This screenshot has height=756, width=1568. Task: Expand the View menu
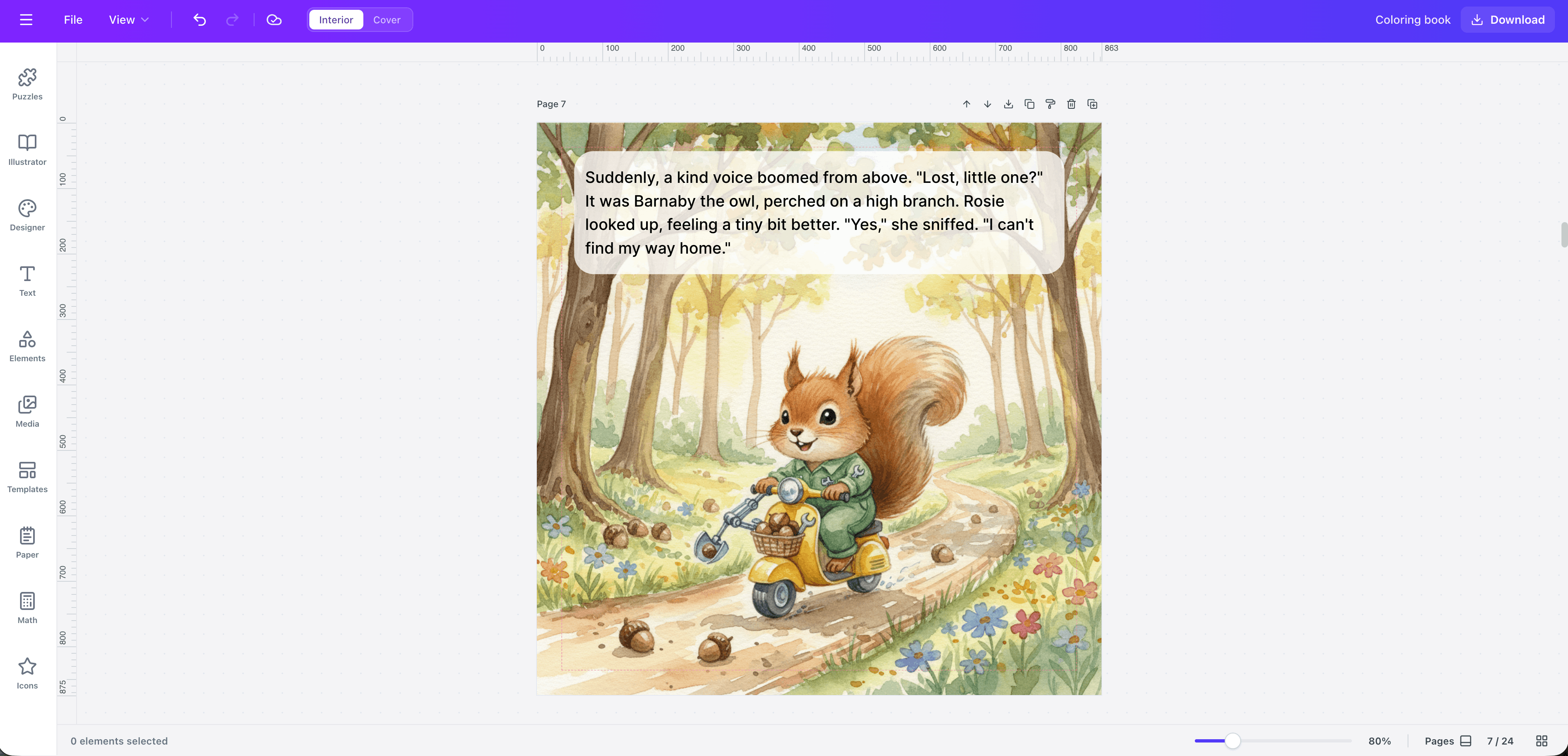[x=128, y=20]
